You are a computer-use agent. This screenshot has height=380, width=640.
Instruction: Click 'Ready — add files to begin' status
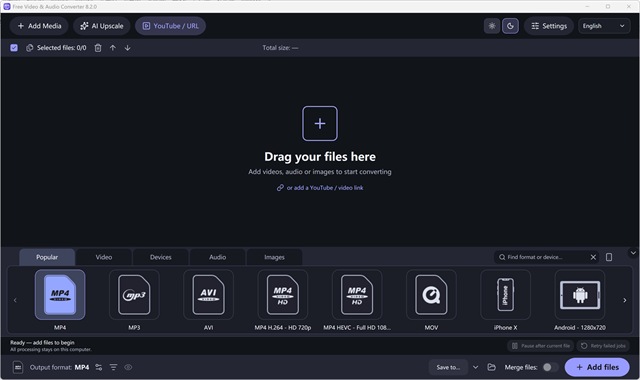click(42, 342)
